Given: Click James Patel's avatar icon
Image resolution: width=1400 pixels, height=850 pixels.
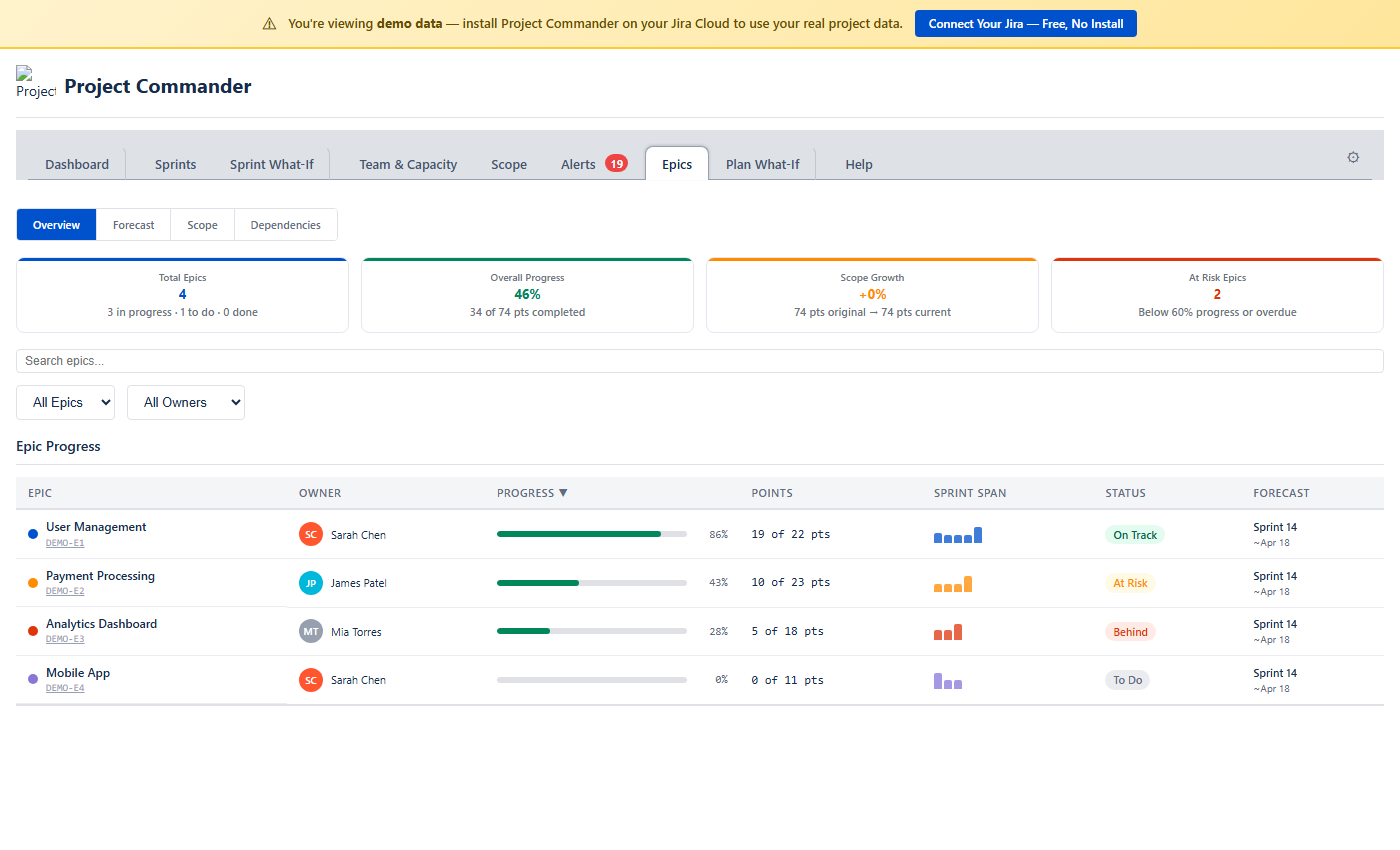Looking at the screenshot, I should [x=311, y=582].
